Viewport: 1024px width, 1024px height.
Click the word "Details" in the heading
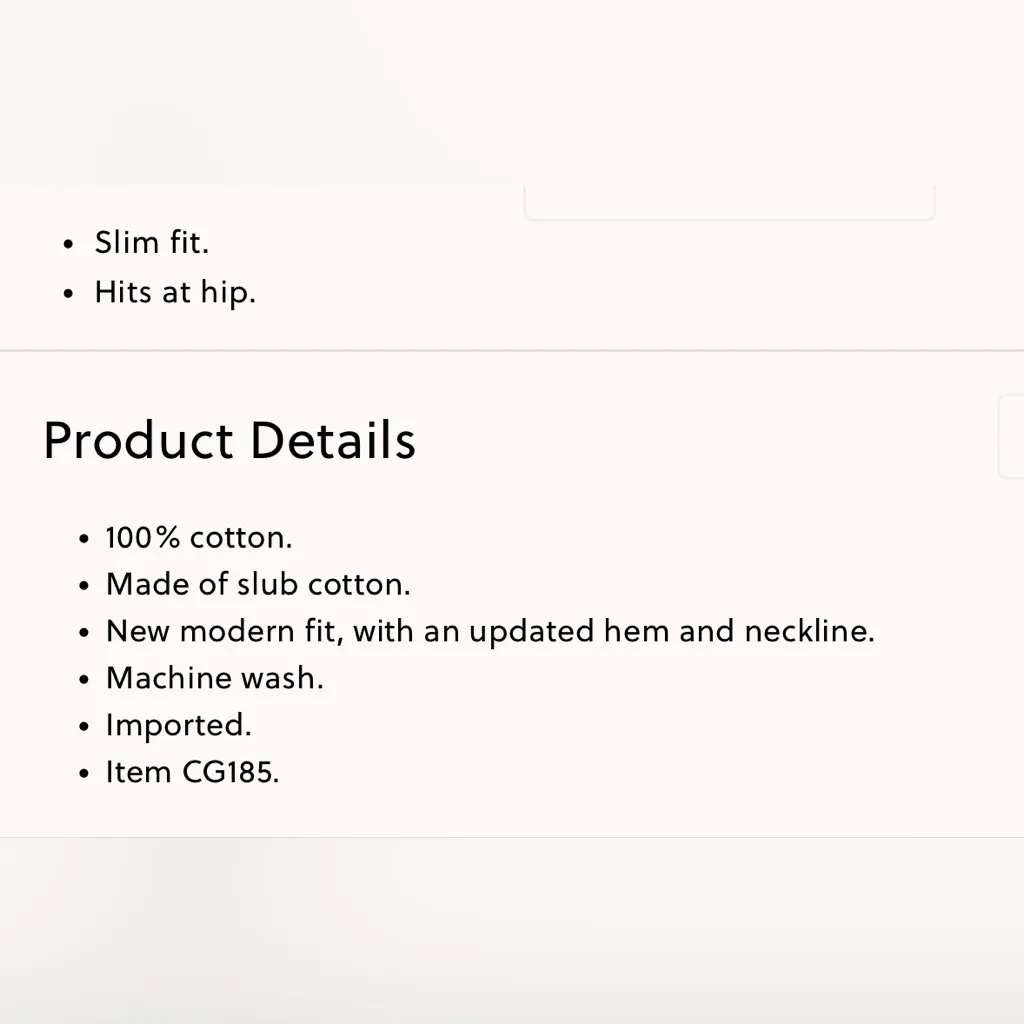(332, 440)
